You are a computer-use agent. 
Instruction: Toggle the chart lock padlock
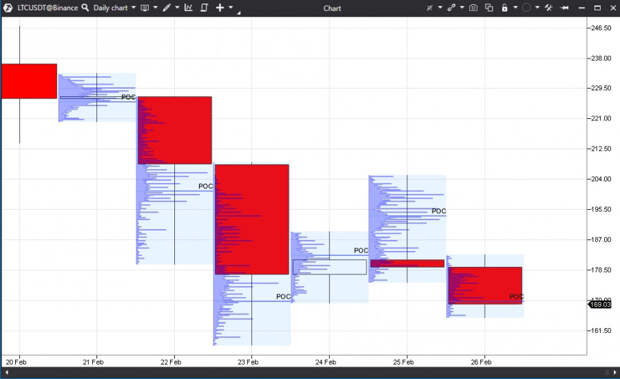(x=505, y=8)
